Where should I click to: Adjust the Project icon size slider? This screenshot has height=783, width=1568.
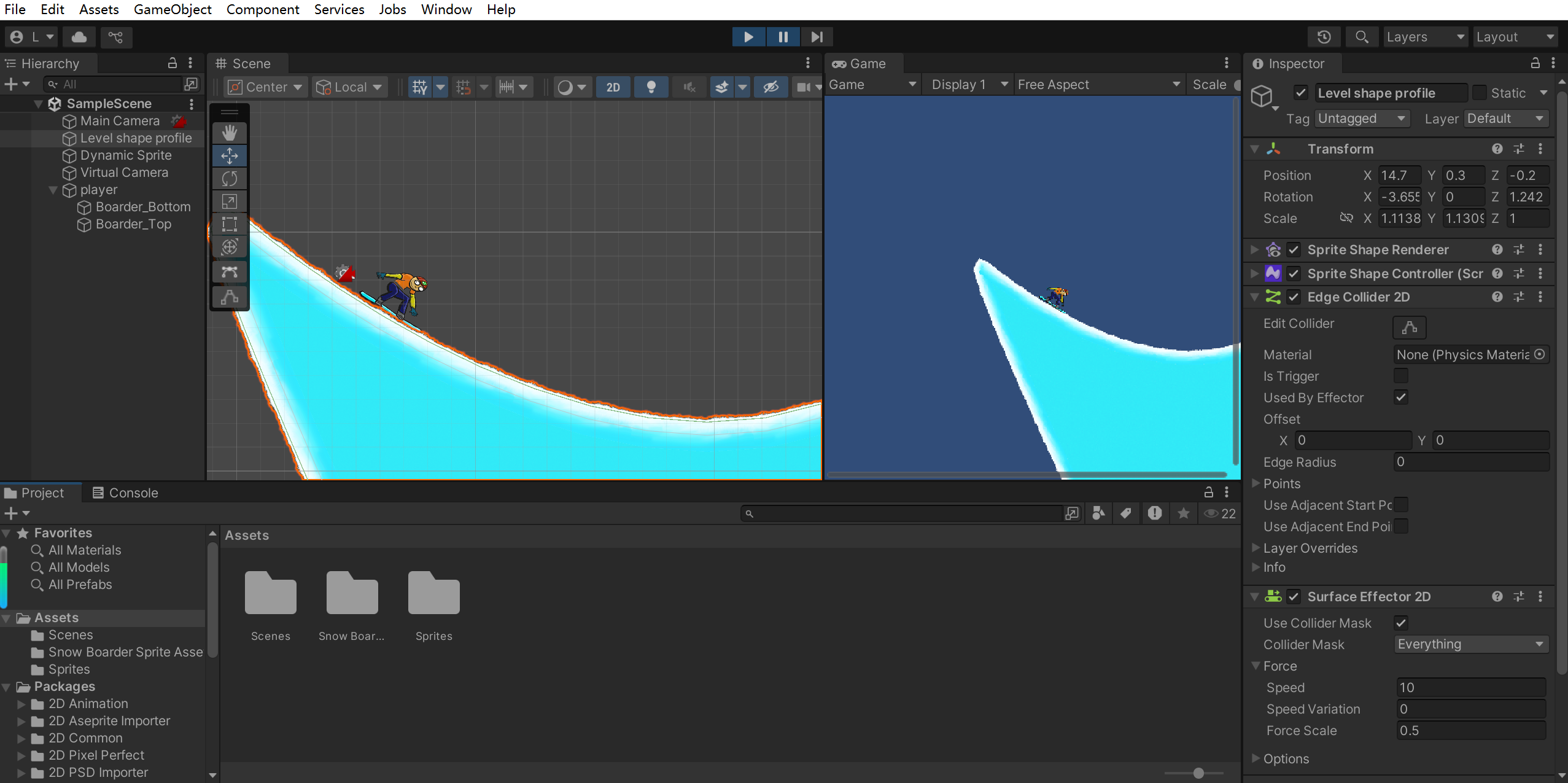1198,773
